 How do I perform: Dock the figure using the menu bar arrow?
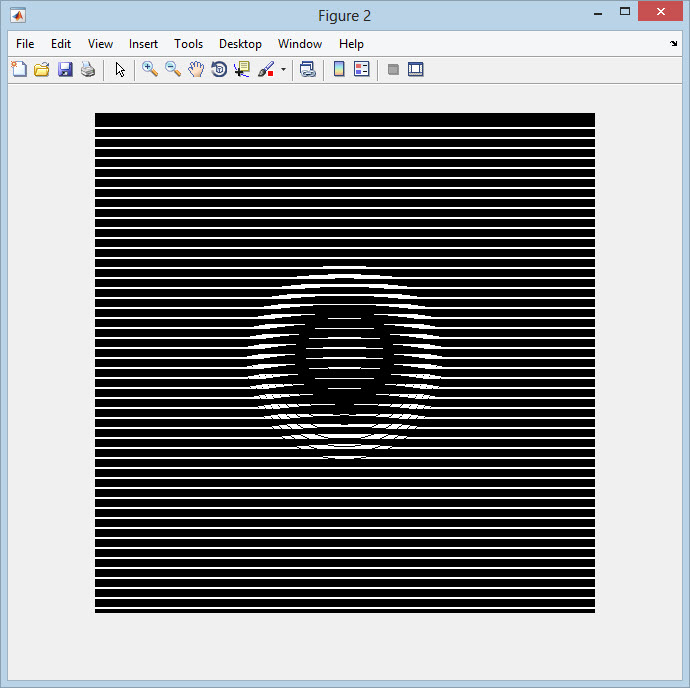coord(674,43)
